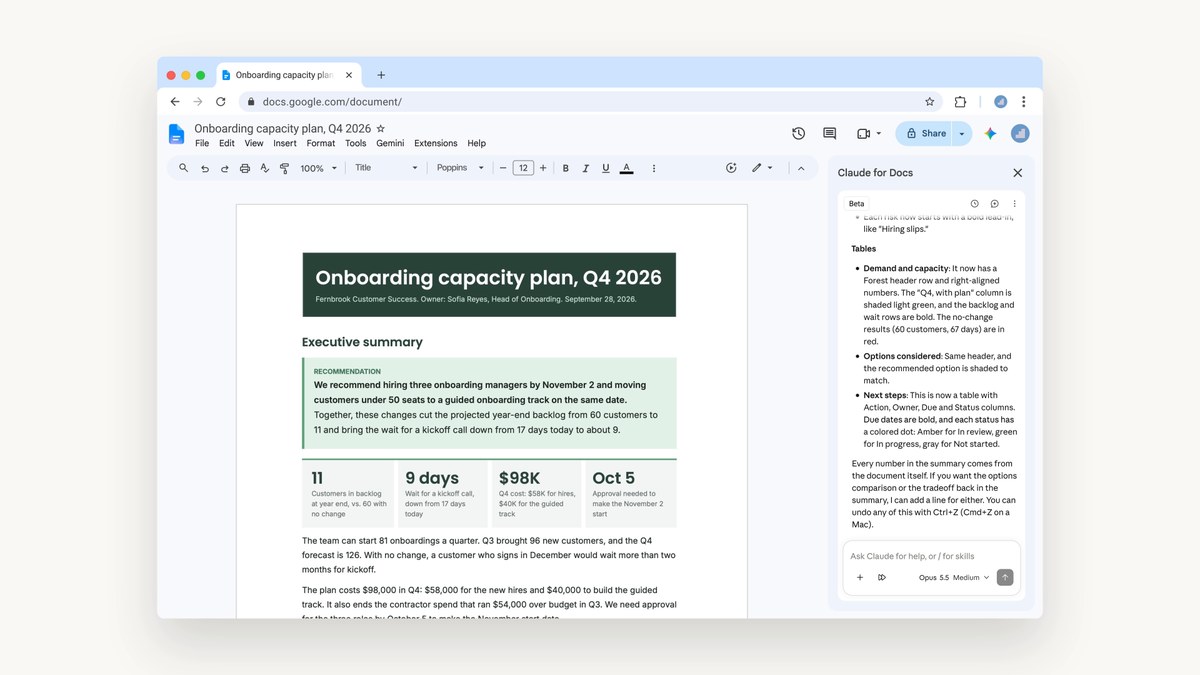This screenshot has width=1200, height=675.
Task: Go back in browser
Action: point(175,101)
